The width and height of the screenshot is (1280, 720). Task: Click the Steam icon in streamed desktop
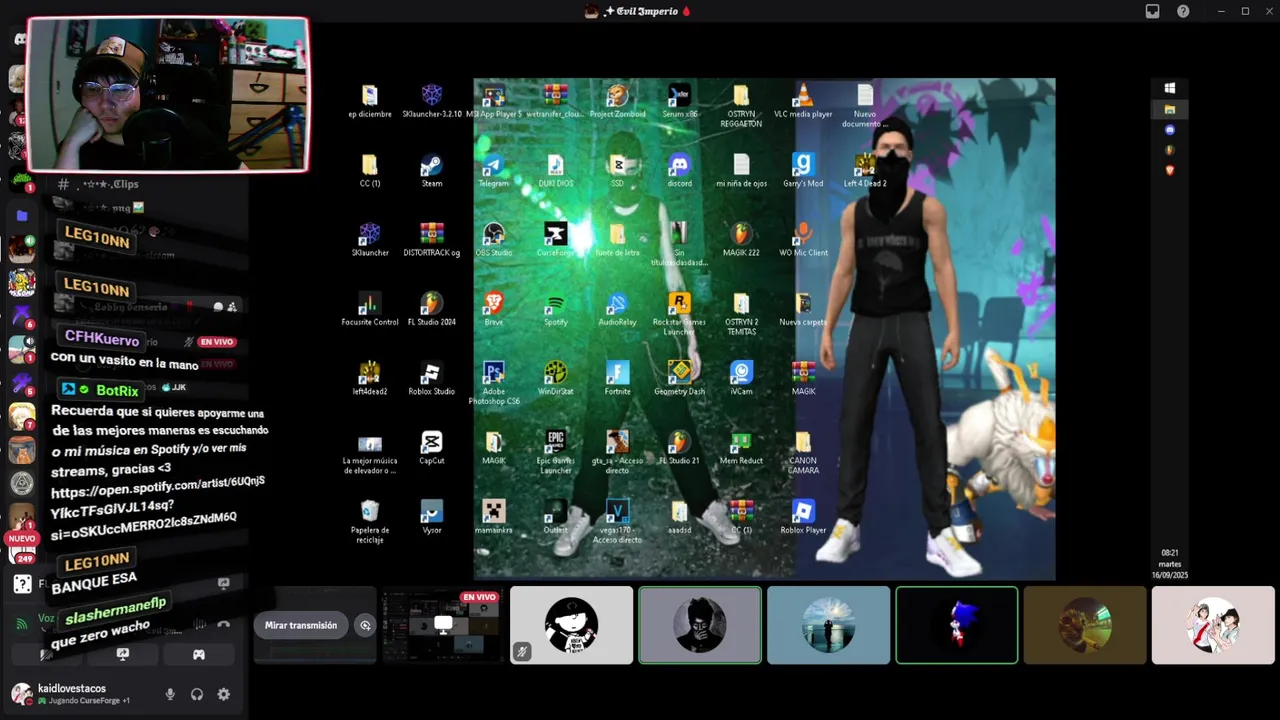(432, 170)
